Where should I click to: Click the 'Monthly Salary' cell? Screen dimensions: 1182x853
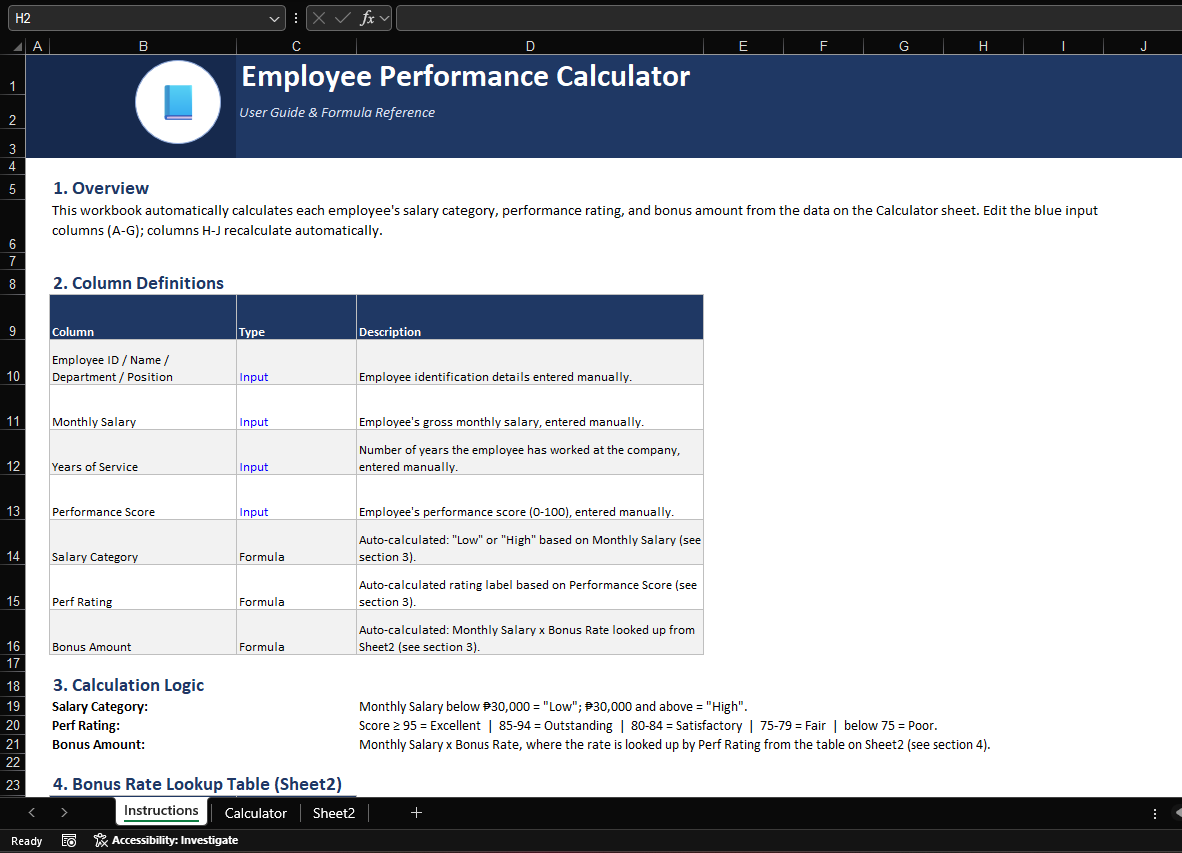(143, 408)
